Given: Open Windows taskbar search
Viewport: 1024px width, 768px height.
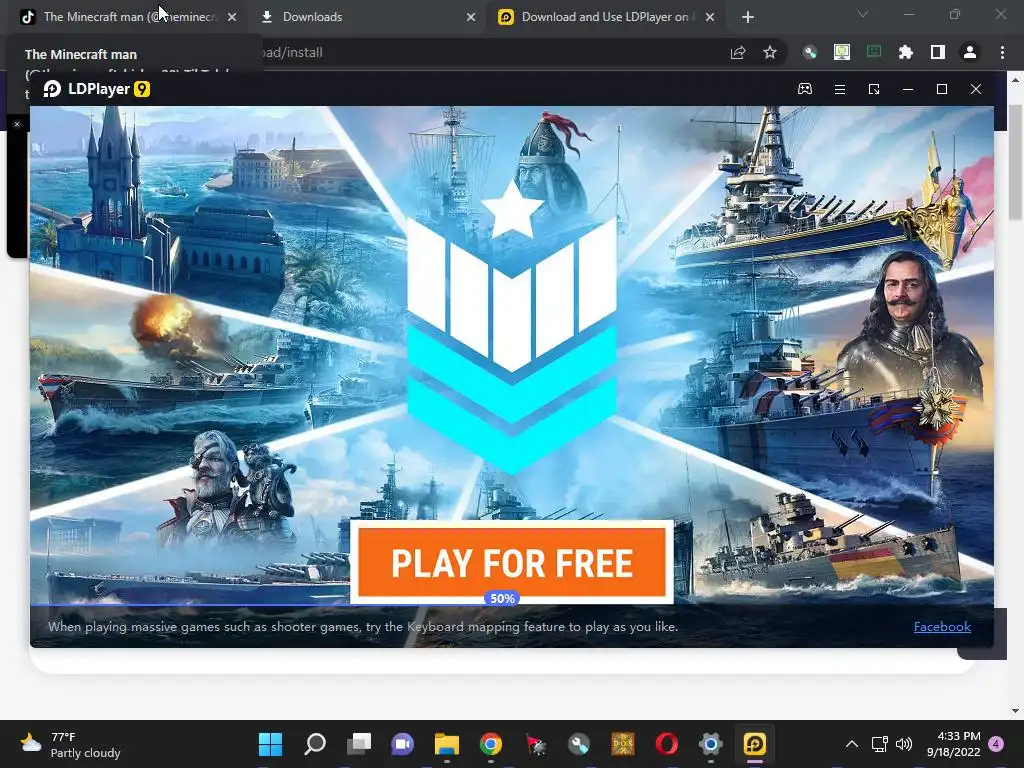Looking at the screenshot, I should pyautogui.click(x=315, y=744).
